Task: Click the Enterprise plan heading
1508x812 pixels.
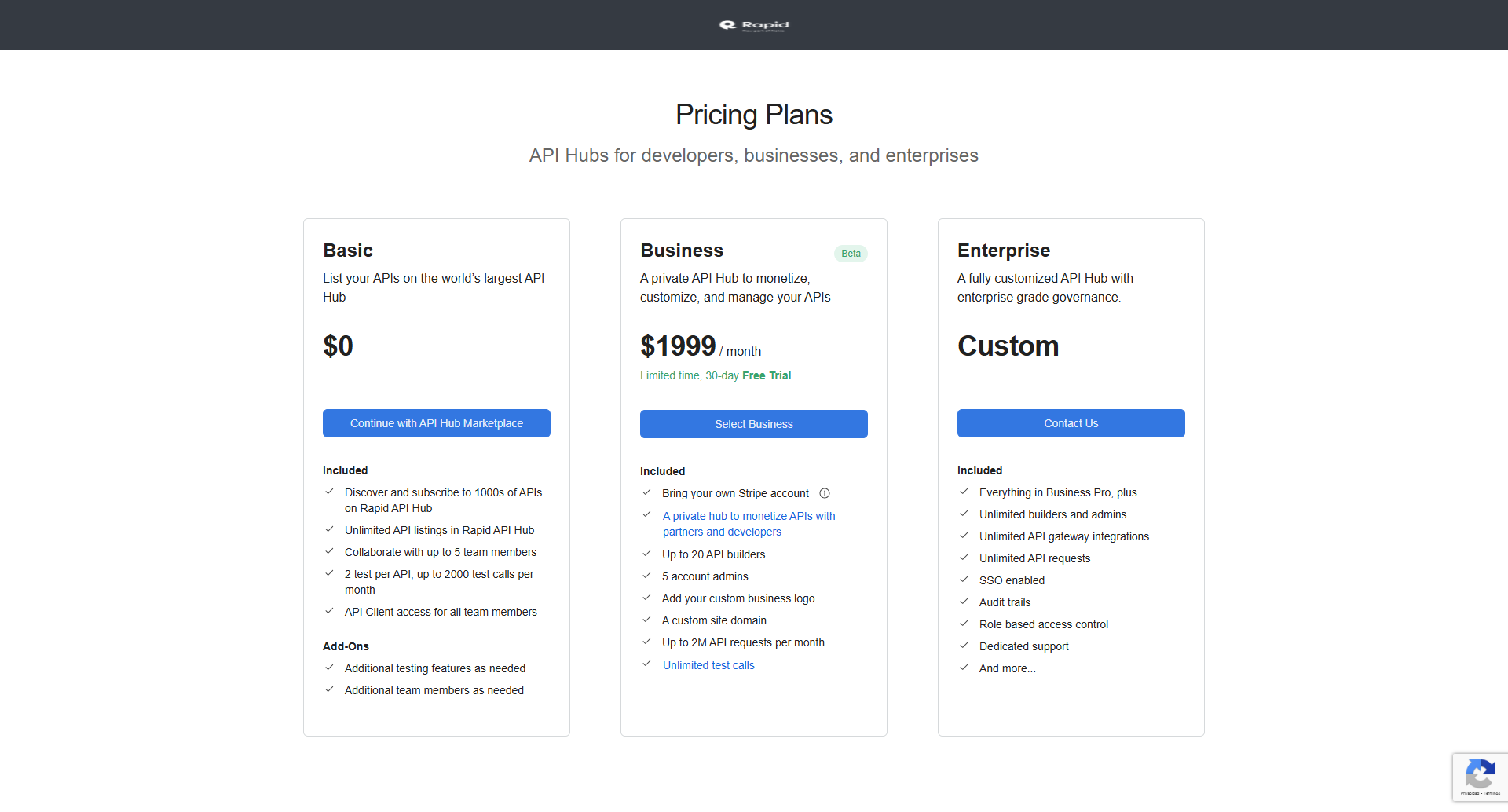Action: [x=1003, y=251]
